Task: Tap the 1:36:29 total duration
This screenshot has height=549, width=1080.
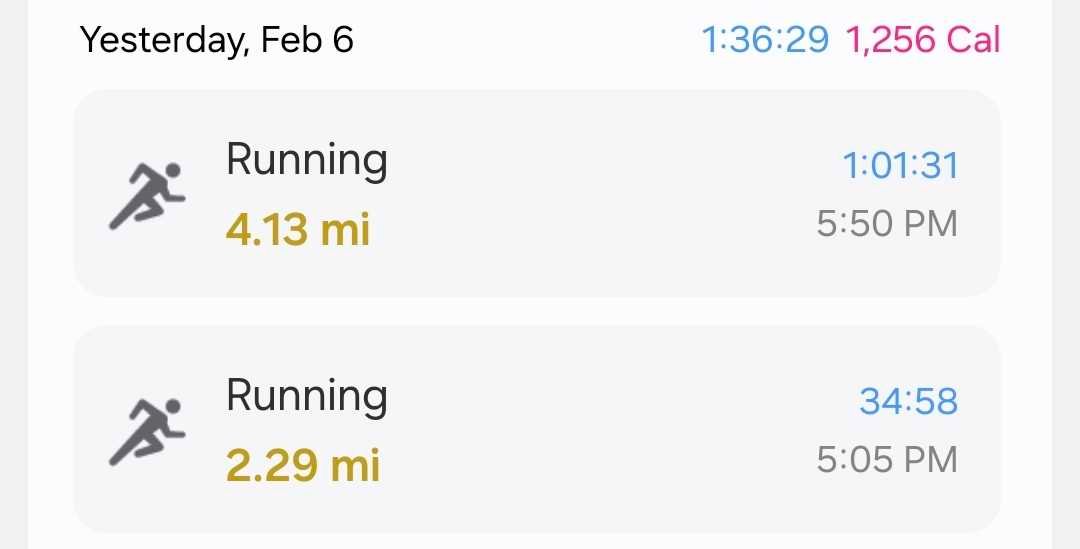Action: 765,40
